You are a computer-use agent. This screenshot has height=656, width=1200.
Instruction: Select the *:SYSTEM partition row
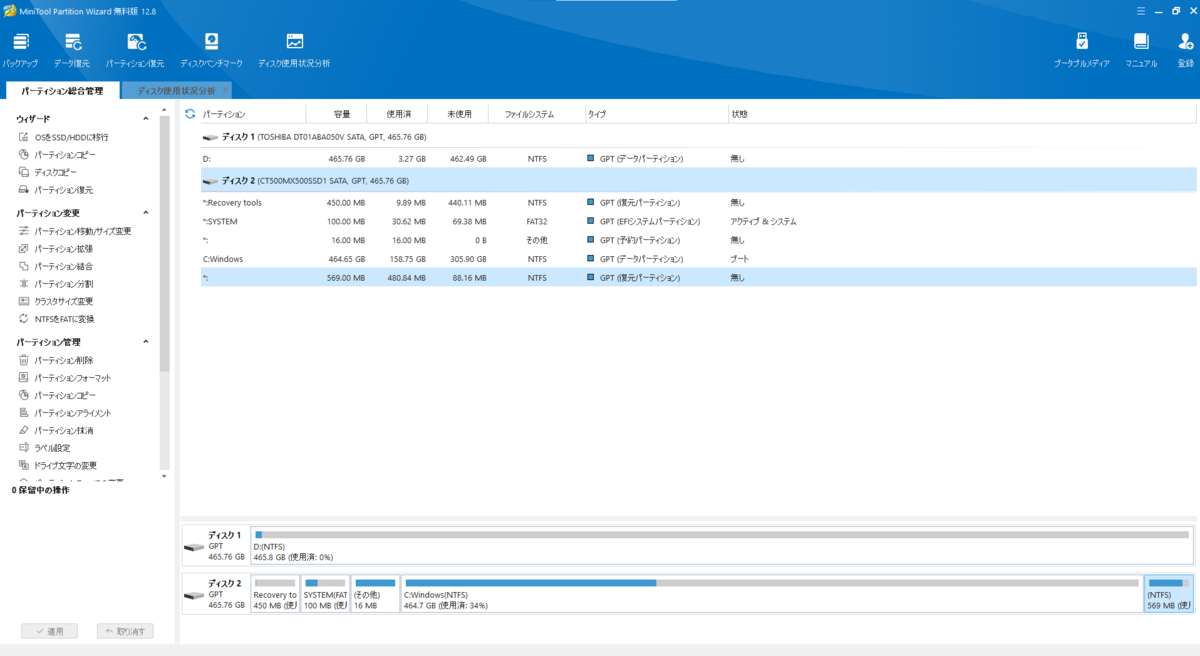pyautogui.click(x=698, y=221)
